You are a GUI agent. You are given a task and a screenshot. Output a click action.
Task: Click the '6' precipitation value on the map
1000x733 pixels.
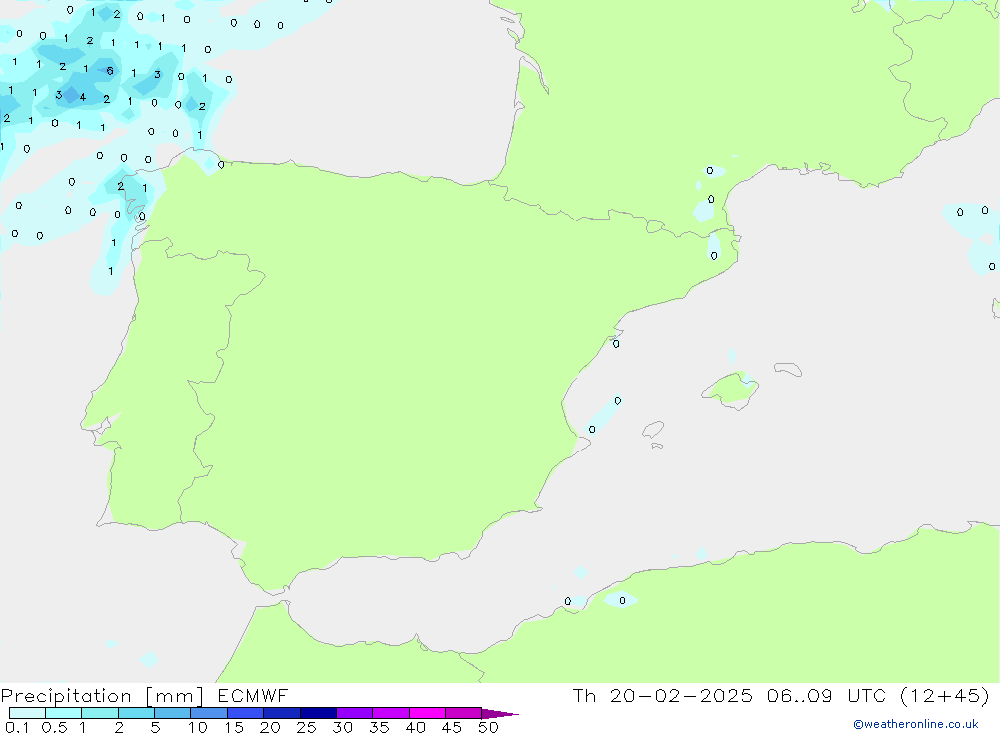coord(110,71)
